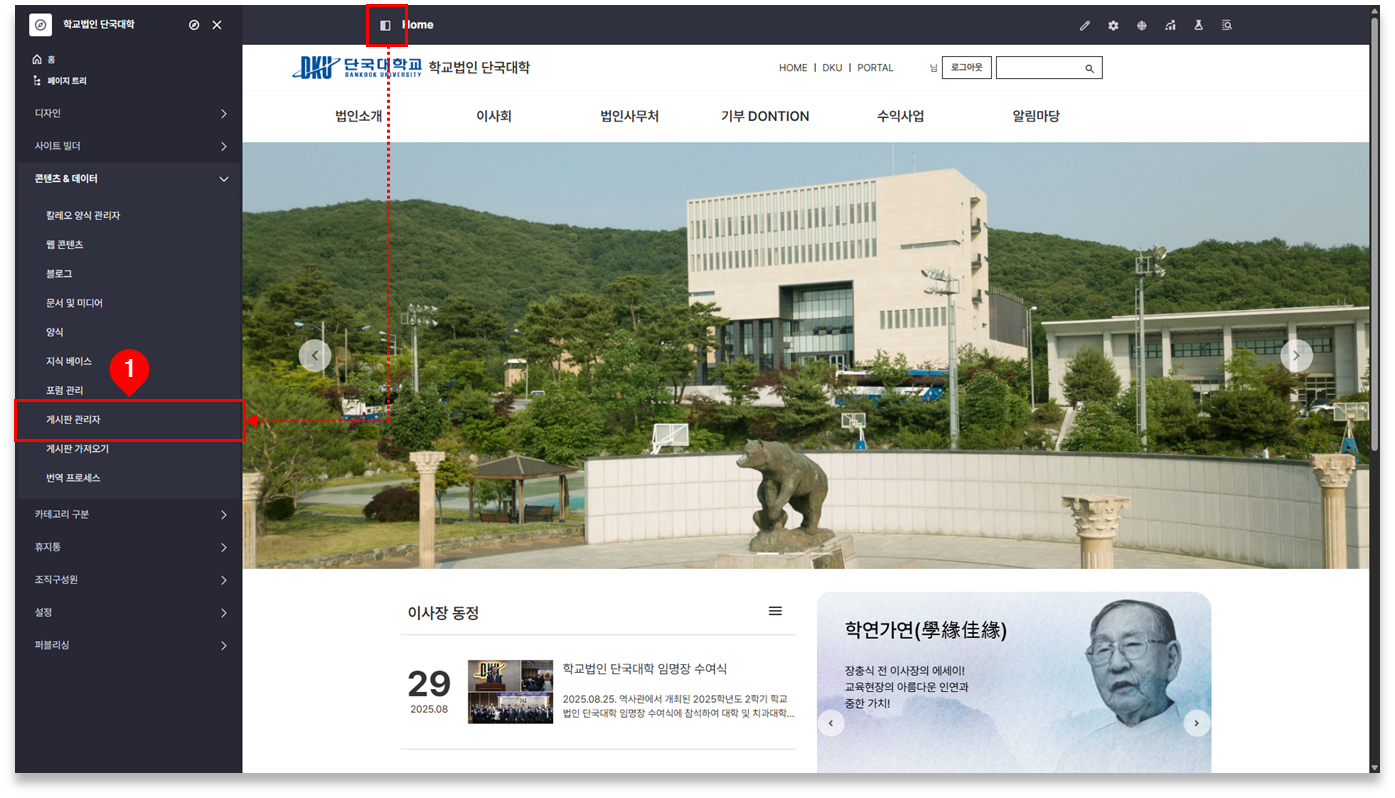
Task: Click the page audit magnifier icon
Action: [1227, 25]
